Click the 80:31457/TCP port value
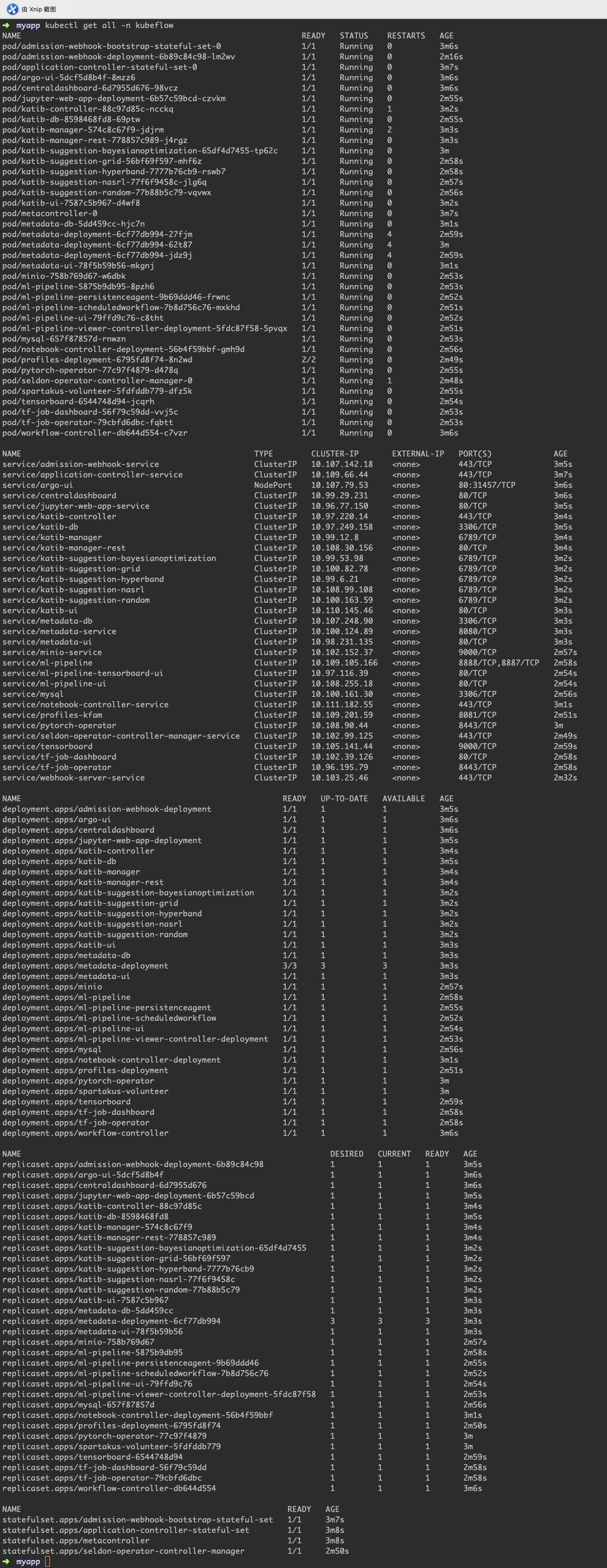This screenshot has height=1568, width=607. point(486,485)
